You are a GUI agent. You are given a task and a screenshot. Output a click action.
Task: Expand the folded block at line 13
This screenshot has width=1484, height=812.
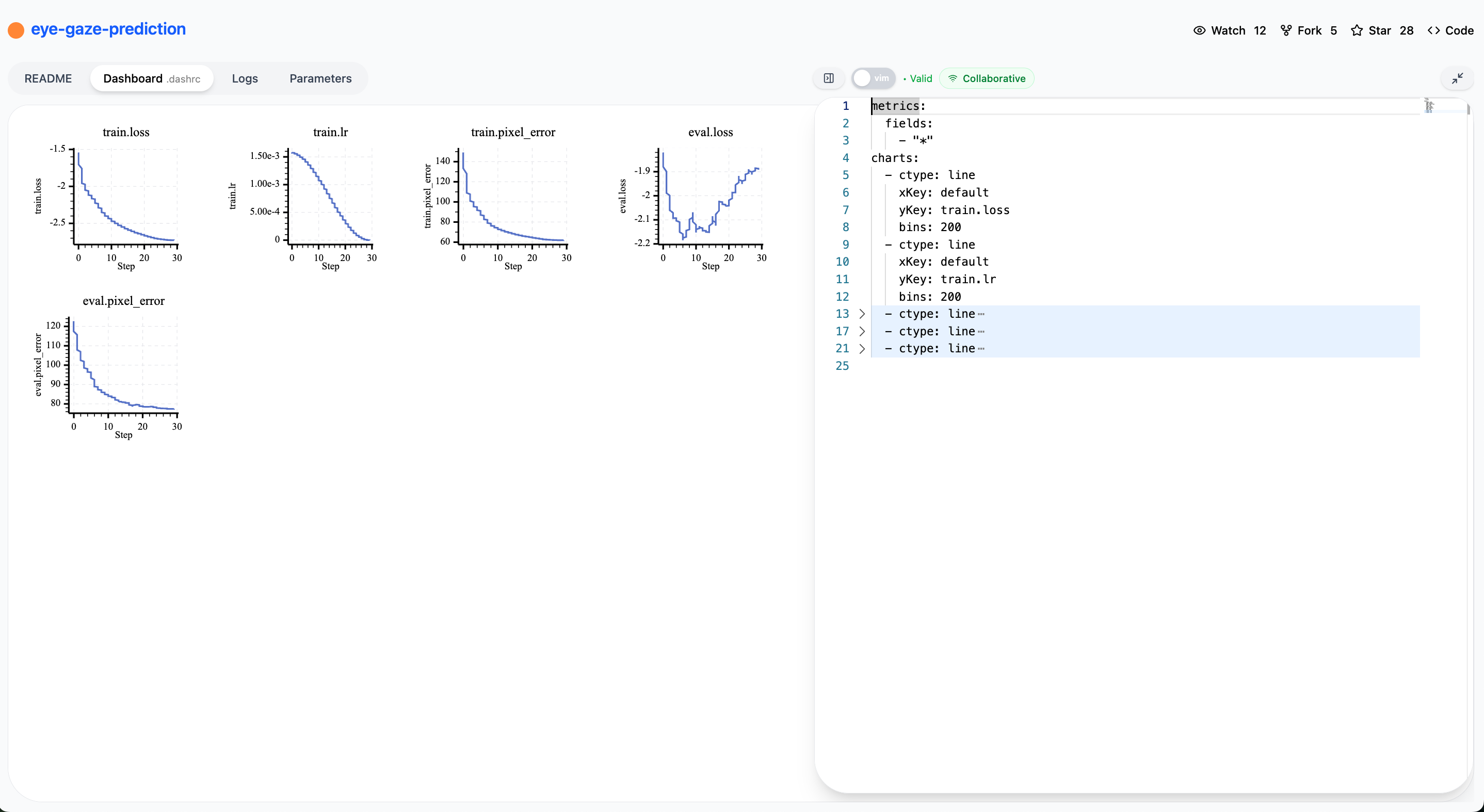pyautogui.click(x=862, y=314)
